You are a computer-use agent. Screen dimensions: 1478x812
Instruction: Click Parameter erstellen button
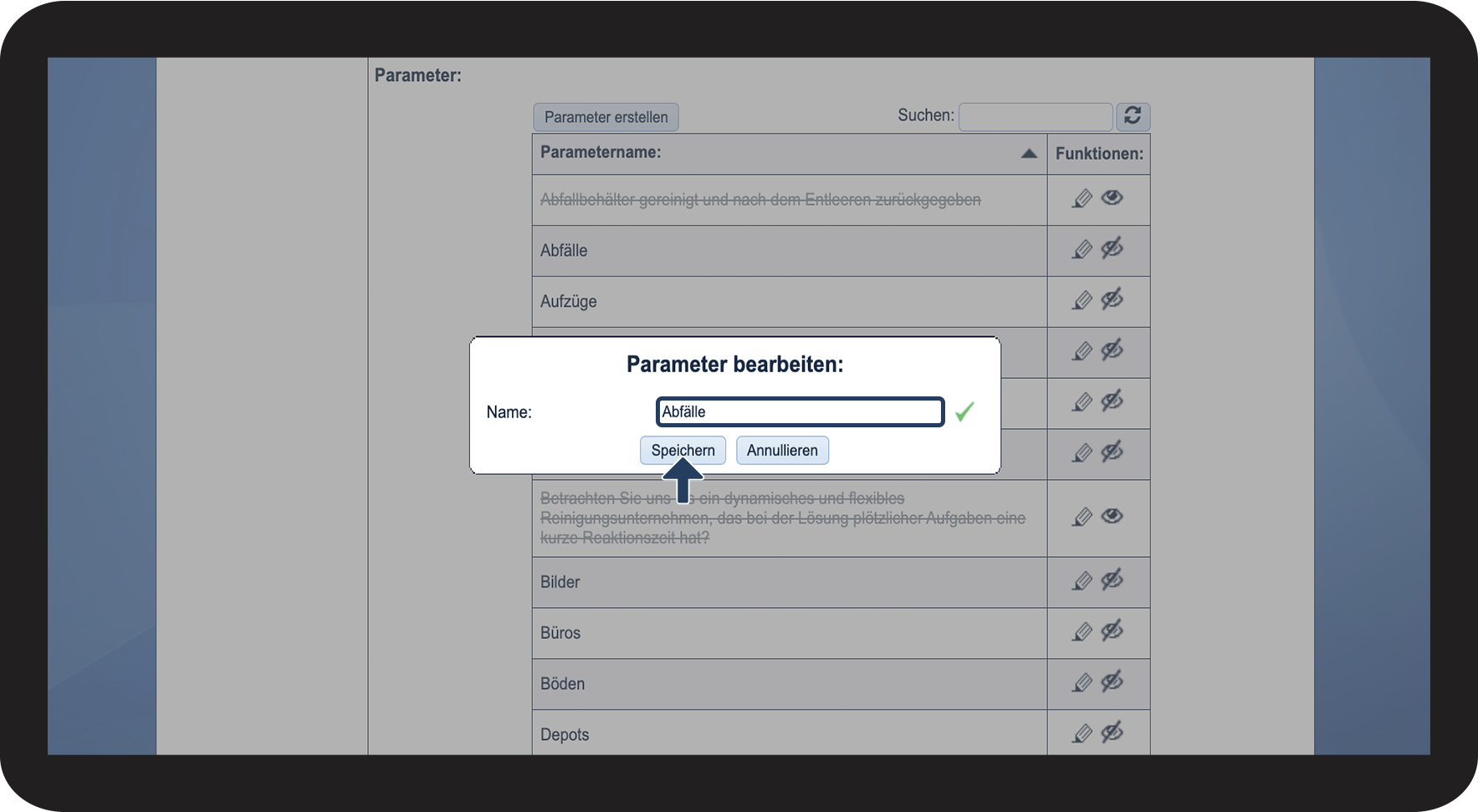[606, 117]
